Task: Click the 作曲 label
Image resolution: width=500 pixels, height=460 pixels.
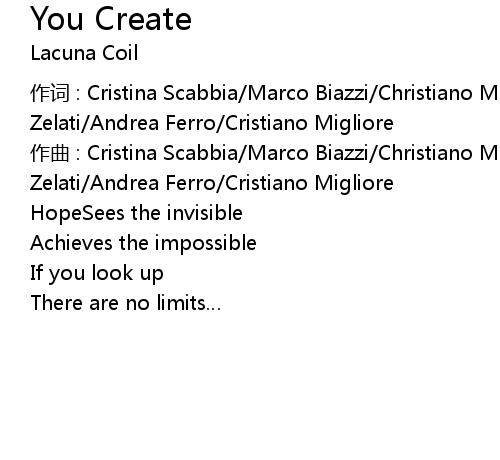Action: [x=50, y=153]
